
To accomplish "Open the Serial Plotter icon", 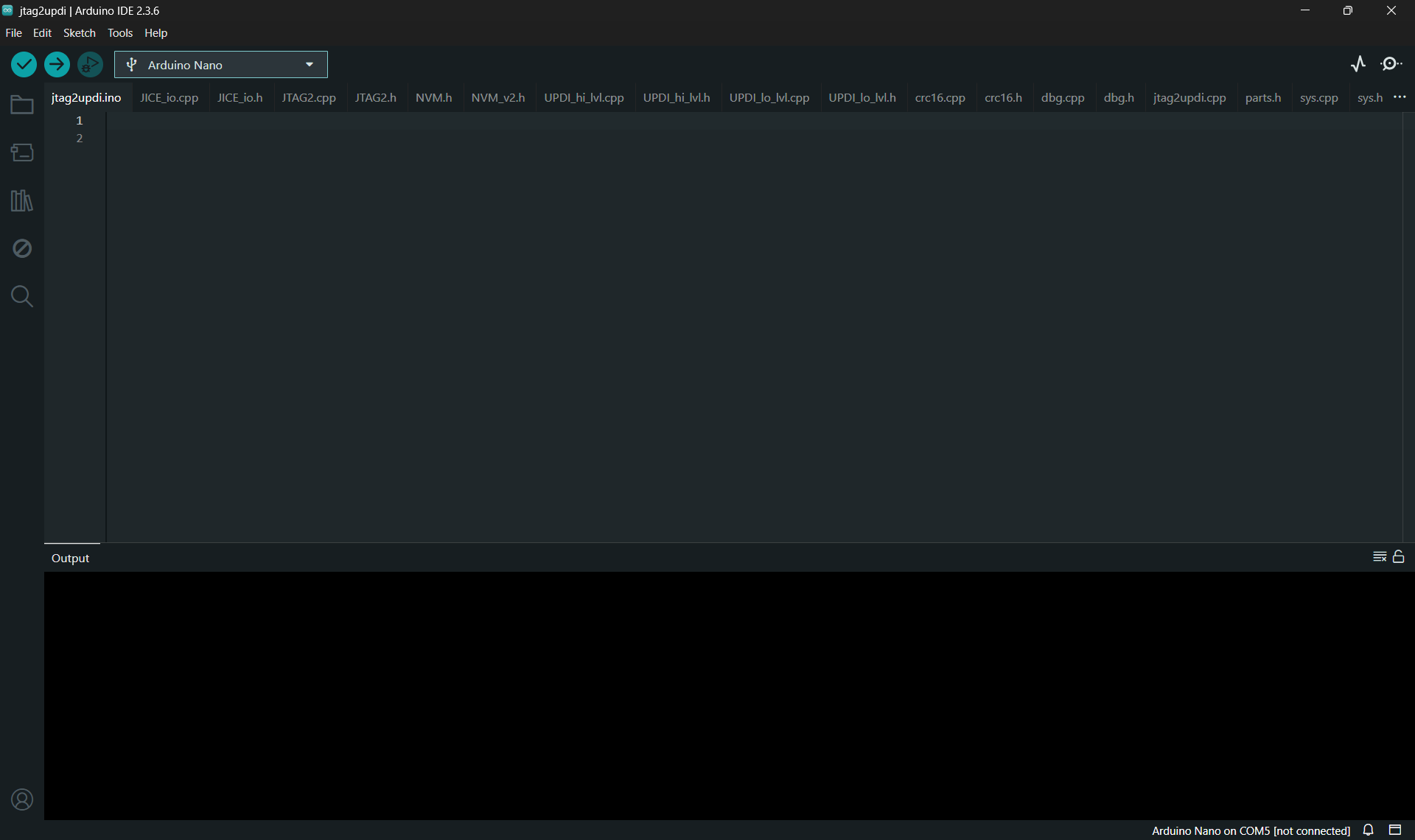I will (1358, 64).
